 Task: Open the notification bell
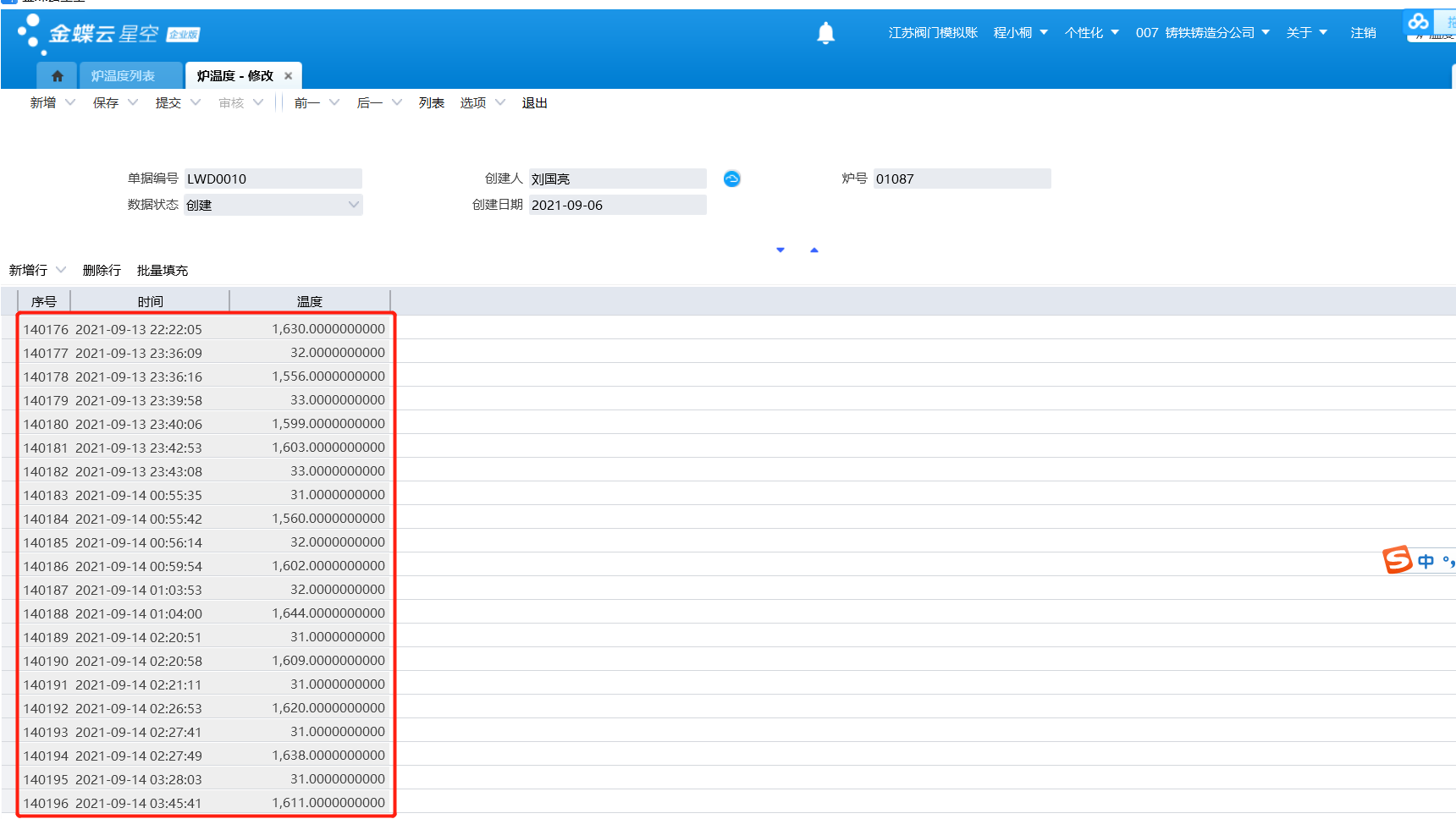(x=825, y=33)
